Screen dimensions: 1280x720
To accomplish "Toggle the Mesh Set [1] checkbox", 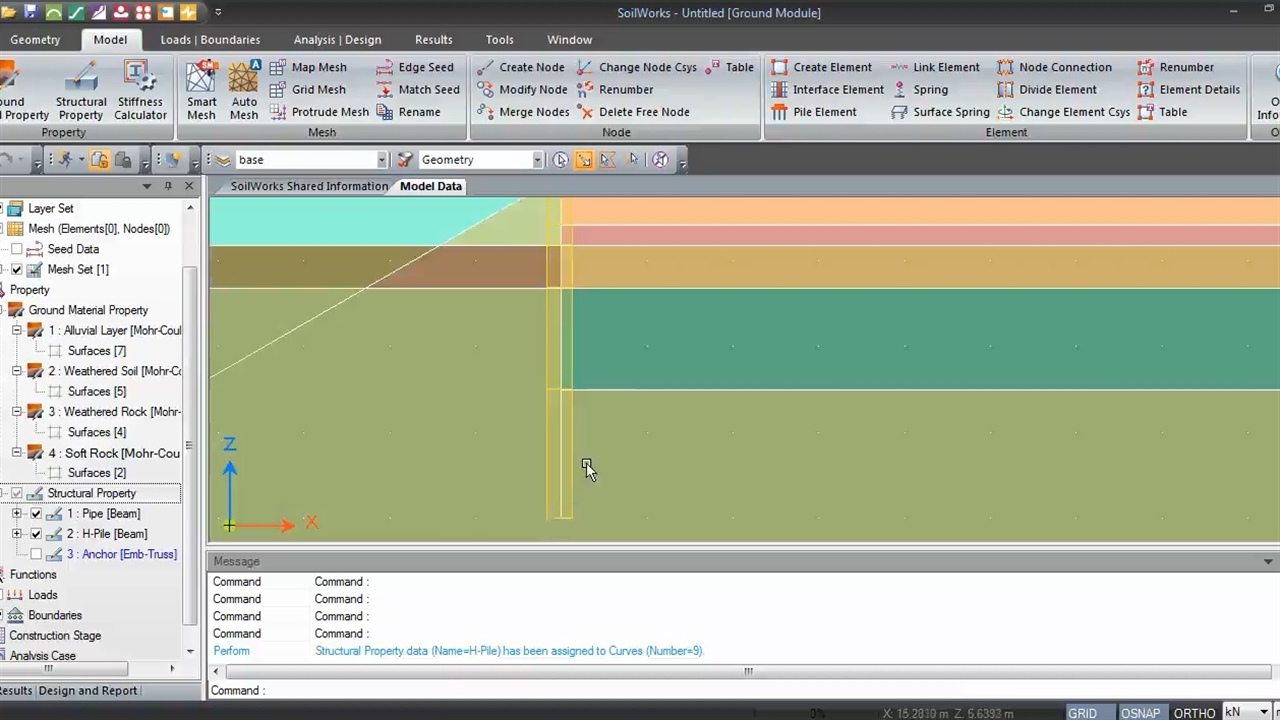I will pos(17,270).
